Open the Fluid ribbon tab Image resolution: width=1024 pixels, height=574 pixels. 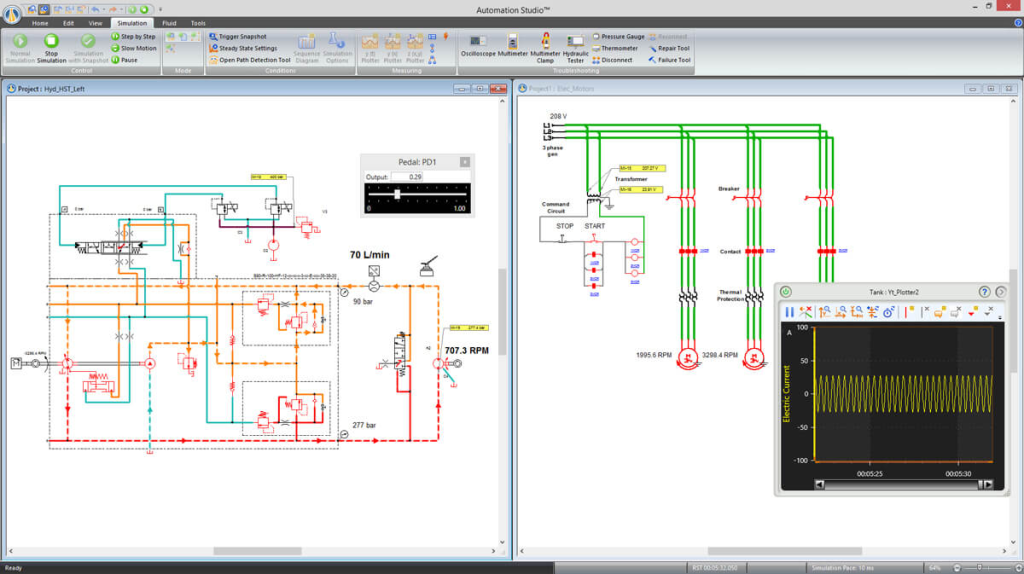coord(169,23)
